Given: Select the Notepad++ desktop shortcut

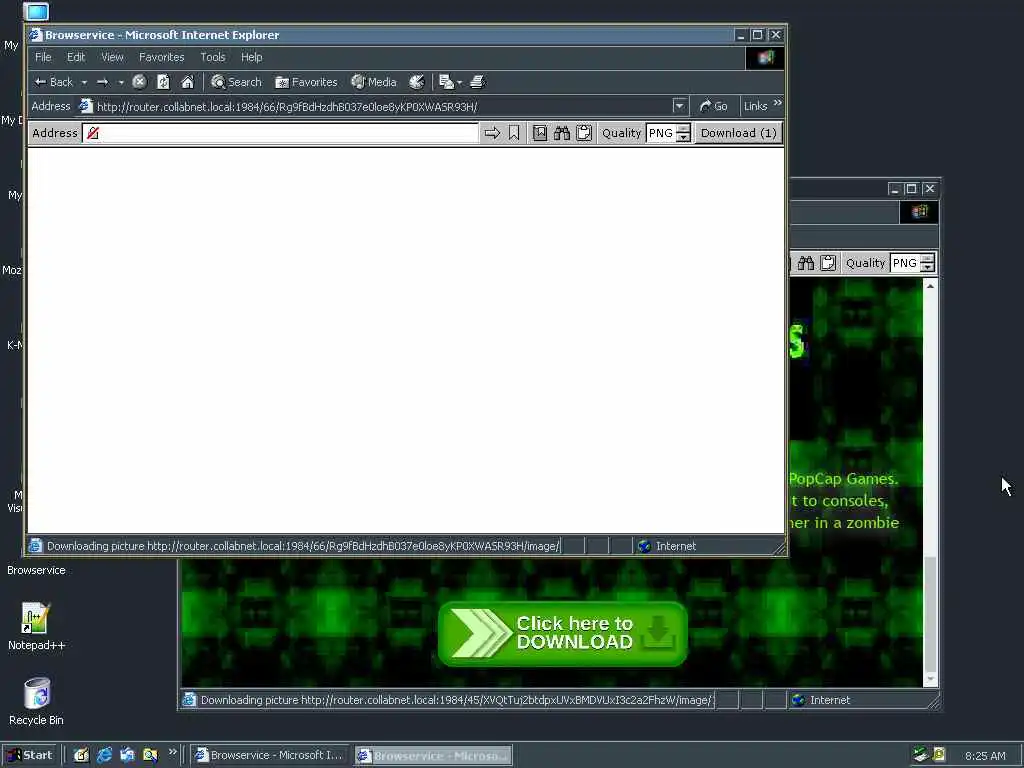Looking at the screenshot, I should tap(36, 626).
